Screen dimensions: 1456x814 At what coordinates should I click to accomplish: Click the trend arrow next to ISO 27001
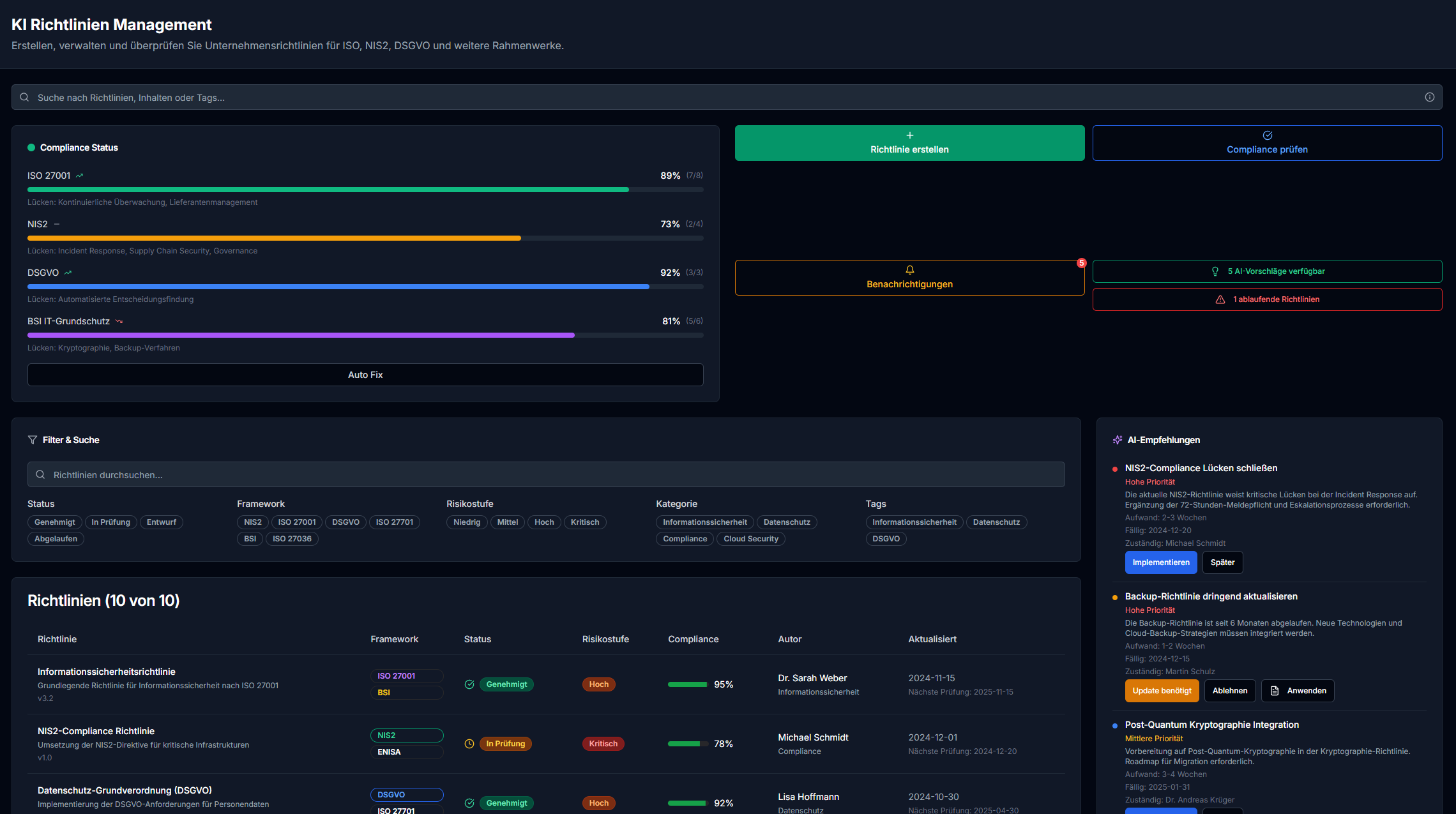click(x=80, y=174)
